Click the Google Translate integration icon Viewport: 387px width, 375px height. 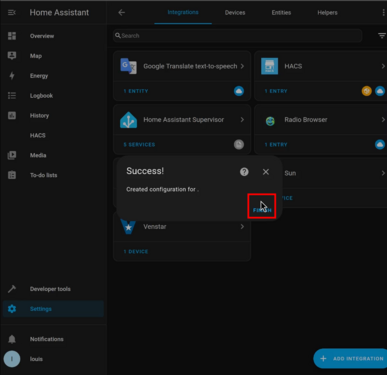[x=128, y=66]
